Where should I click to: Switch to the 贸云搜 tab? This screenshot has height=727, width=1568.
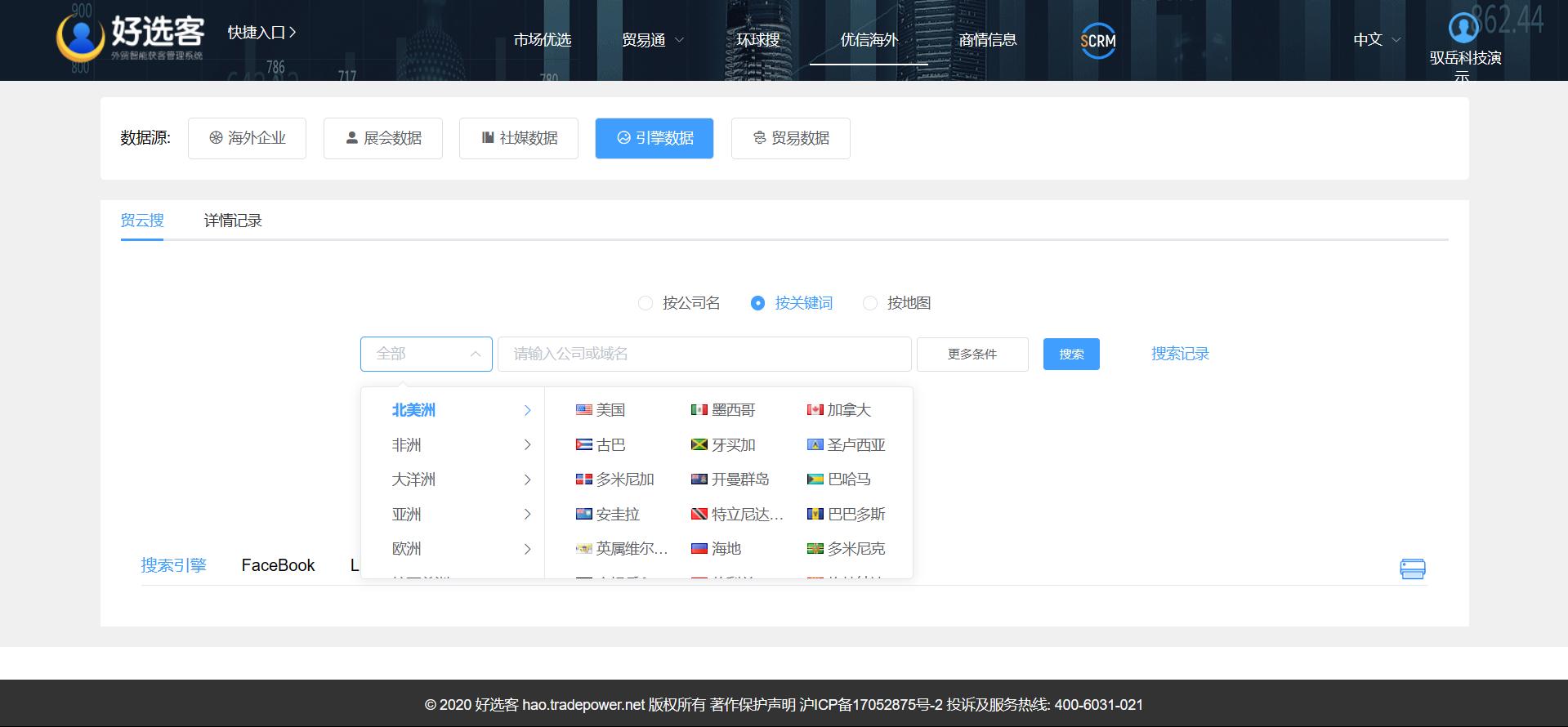[x=142, y=221]
